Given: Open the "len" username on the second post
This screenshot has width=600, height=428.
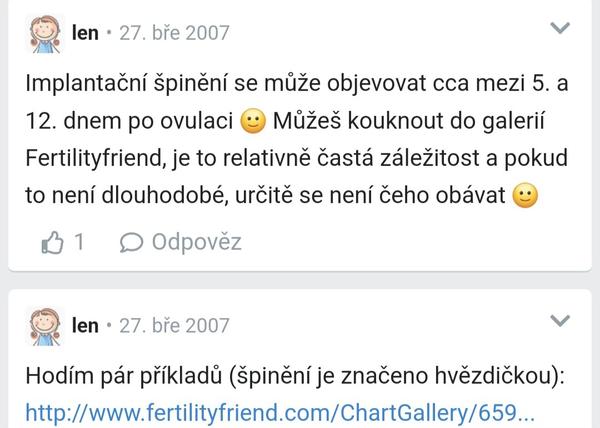Looking at the screenshot, I should (x=86, y=326).
